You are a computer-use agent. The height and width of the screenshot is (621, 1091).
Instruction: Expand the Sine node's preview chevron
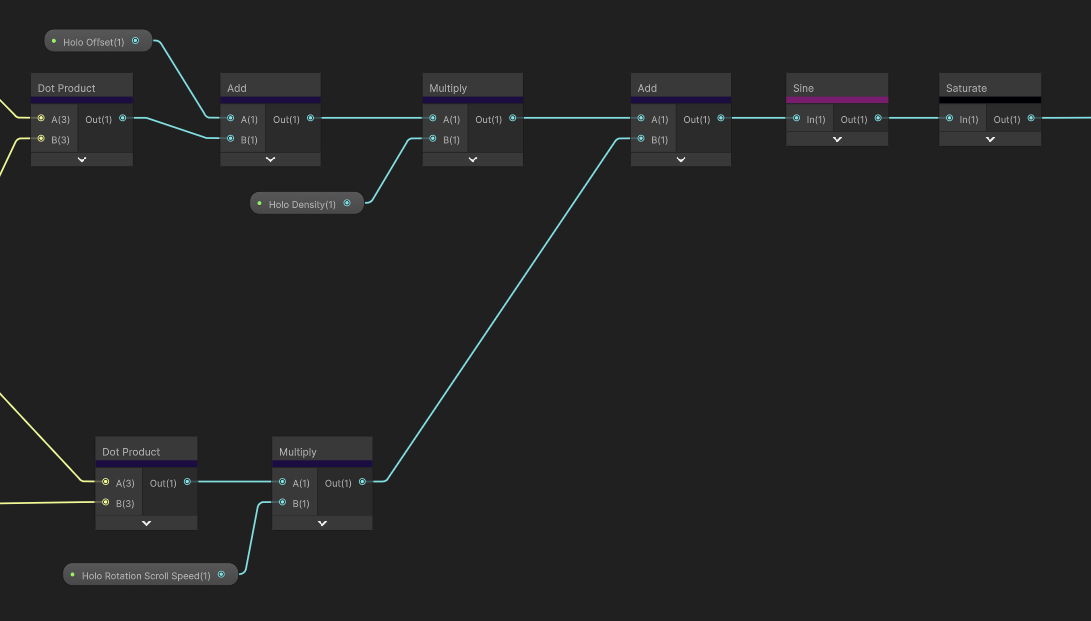tap(837, 139)
